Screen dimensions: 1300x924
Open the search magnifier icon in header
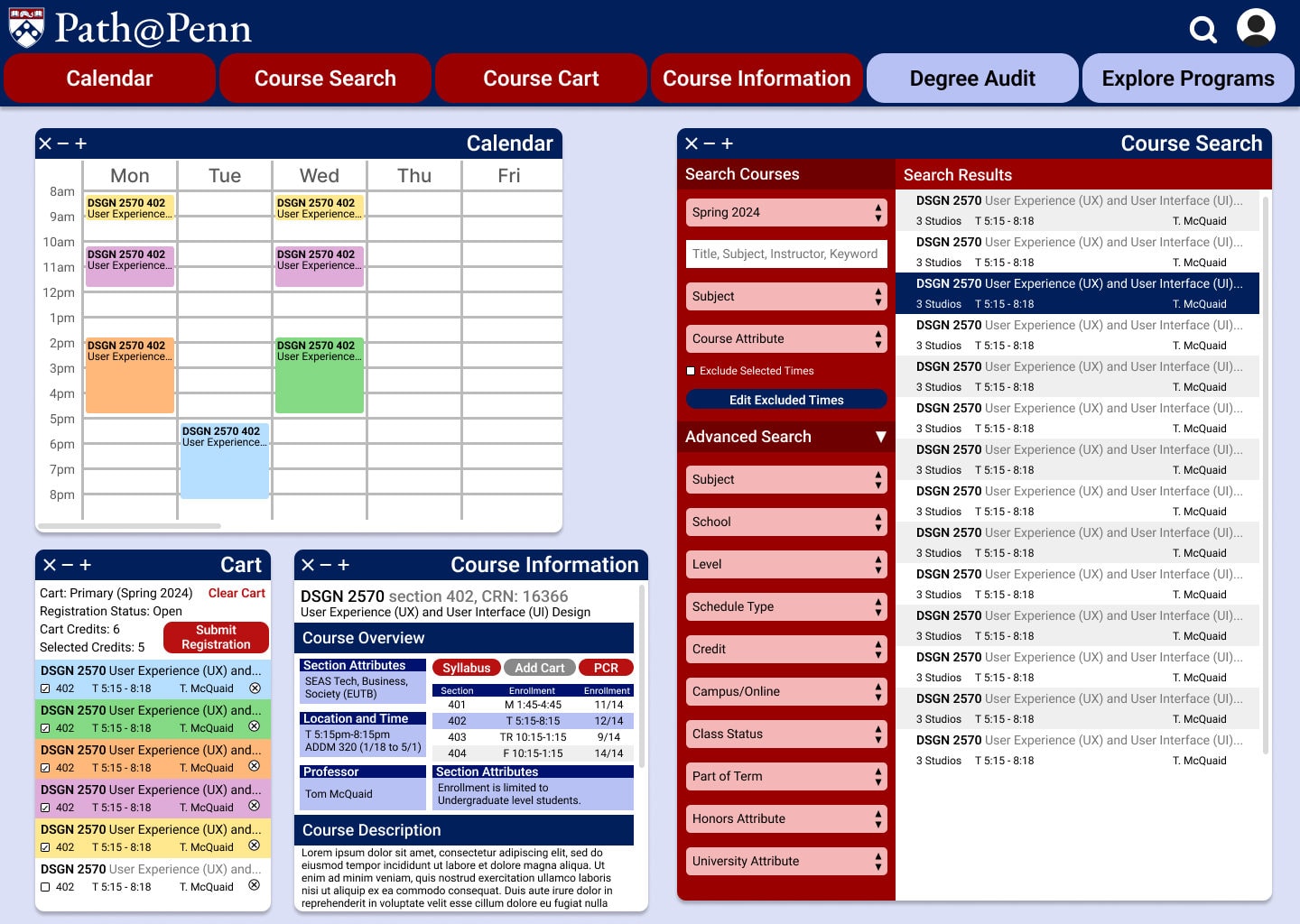point(1202,30)
